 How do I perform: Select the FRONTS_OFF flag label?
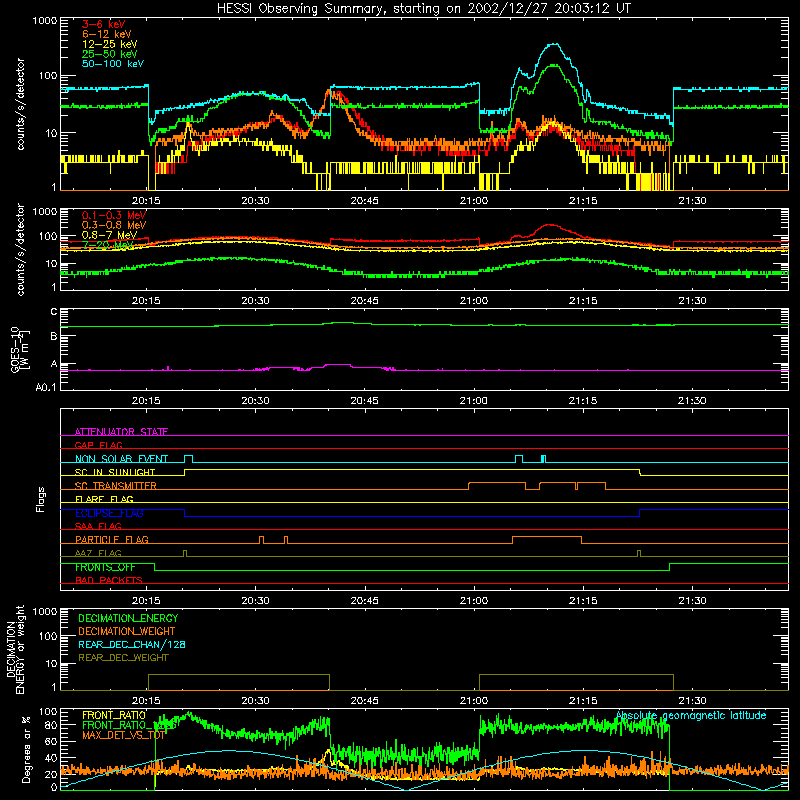click(x=105, y=567)
